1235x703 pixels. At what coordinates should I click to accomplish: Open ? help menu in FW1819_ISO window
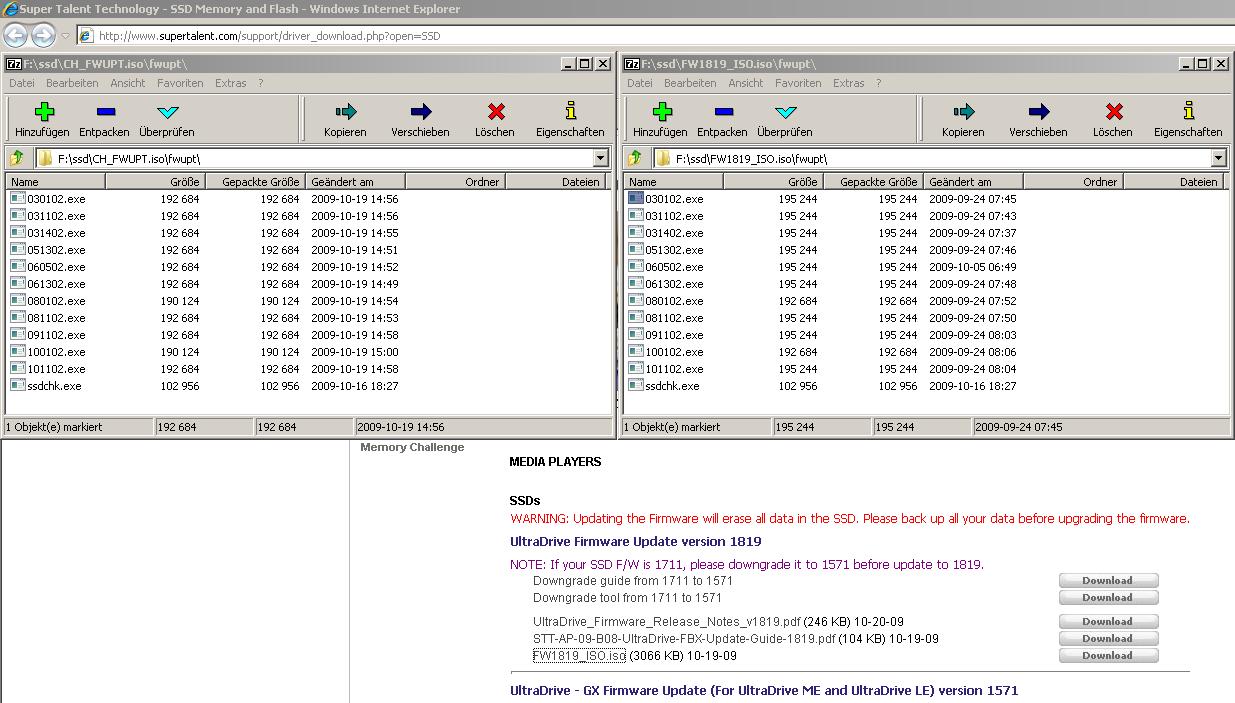tap(879, 83)
